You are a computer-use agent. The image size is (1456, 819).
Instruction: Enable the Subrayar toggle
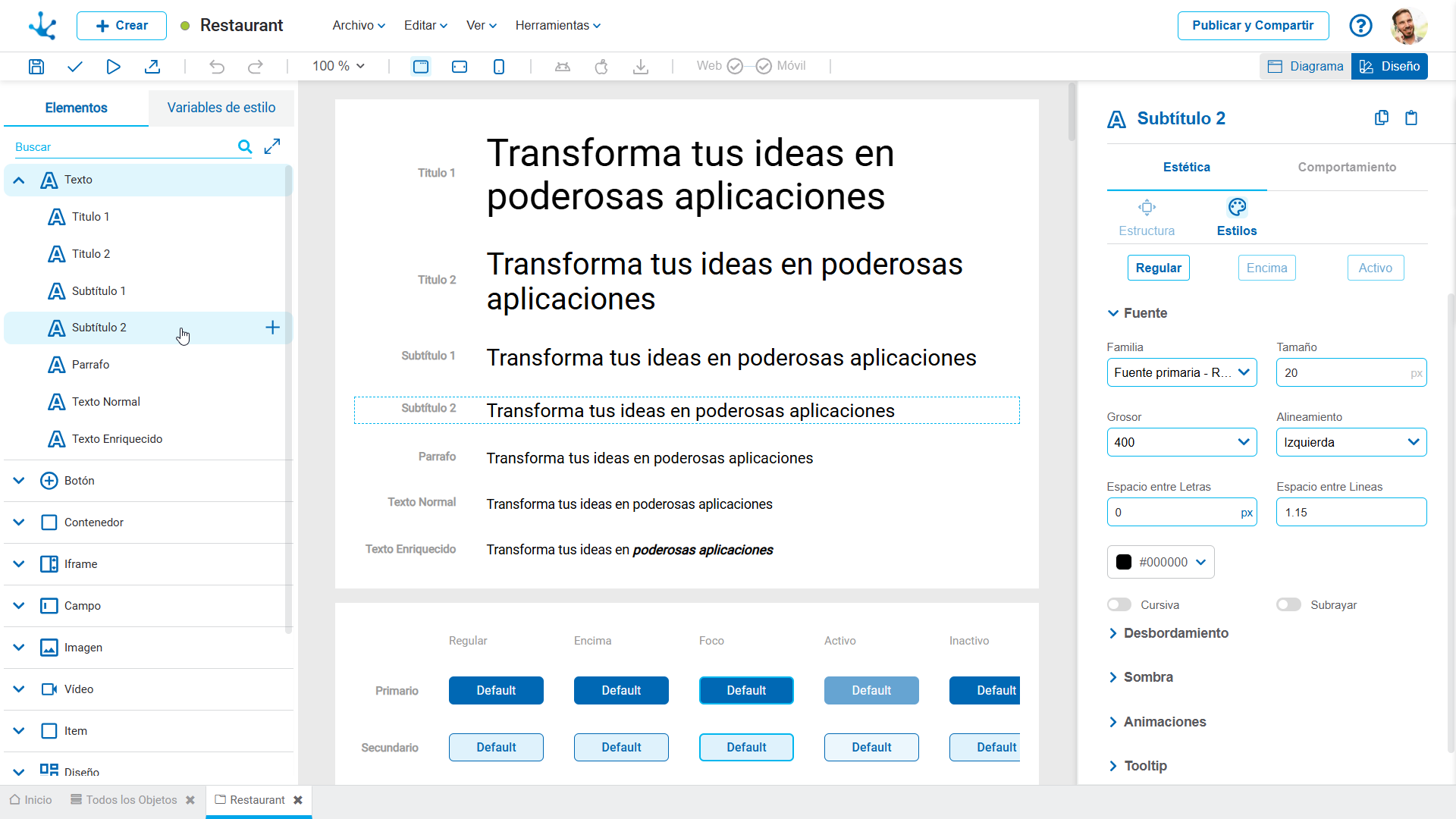tap(1289, 604)
